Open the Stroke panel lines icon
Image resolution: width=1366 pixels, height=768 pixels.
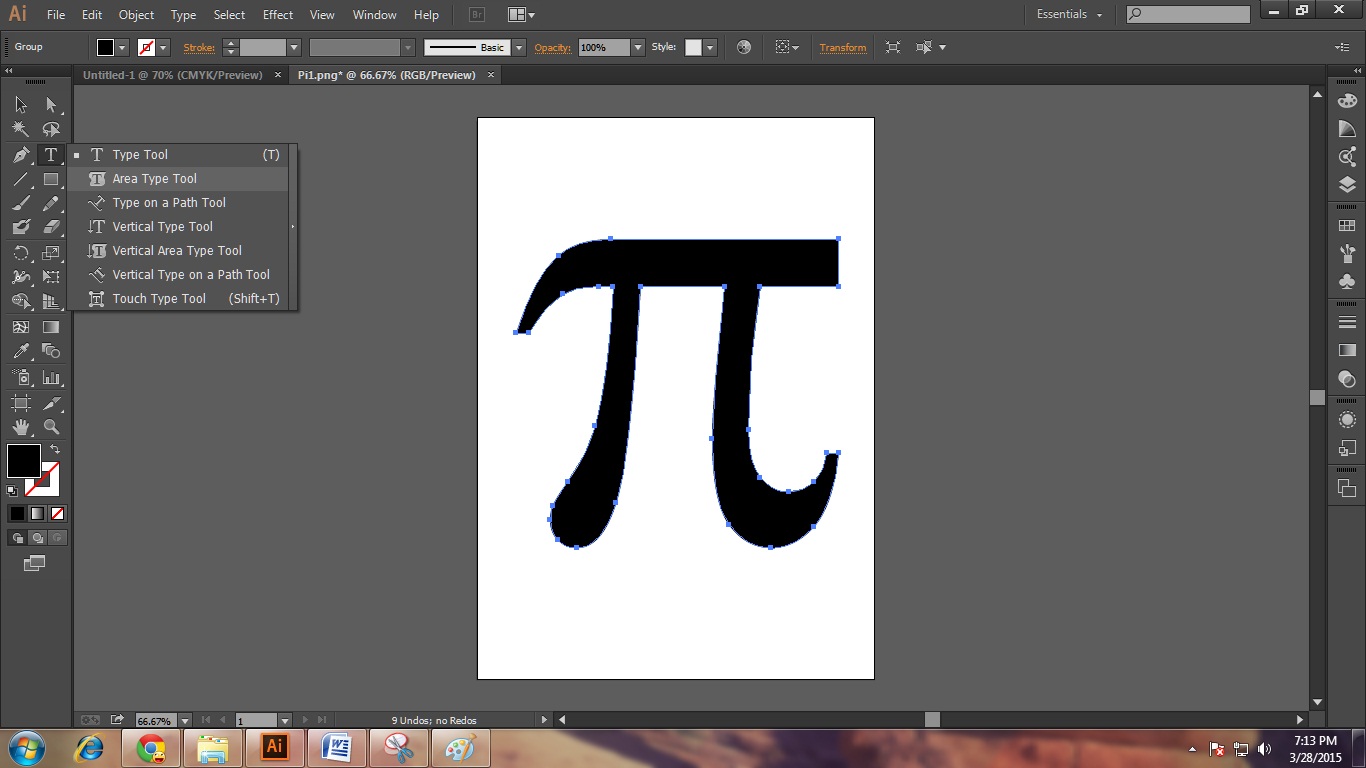click(x=1347, y=322)
